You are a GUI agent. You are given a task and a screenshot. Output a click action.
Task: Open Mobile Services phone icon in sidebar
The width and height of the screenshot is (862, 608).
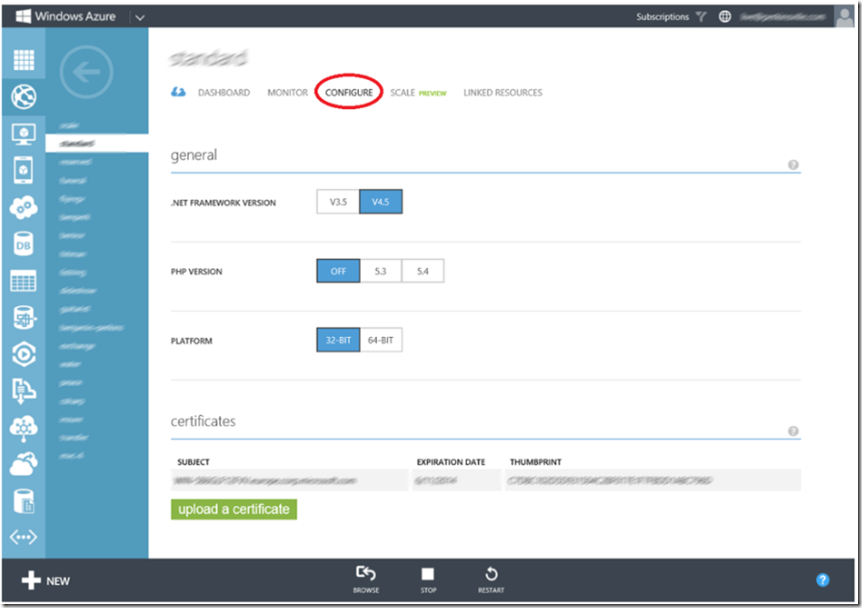point(24,170)
